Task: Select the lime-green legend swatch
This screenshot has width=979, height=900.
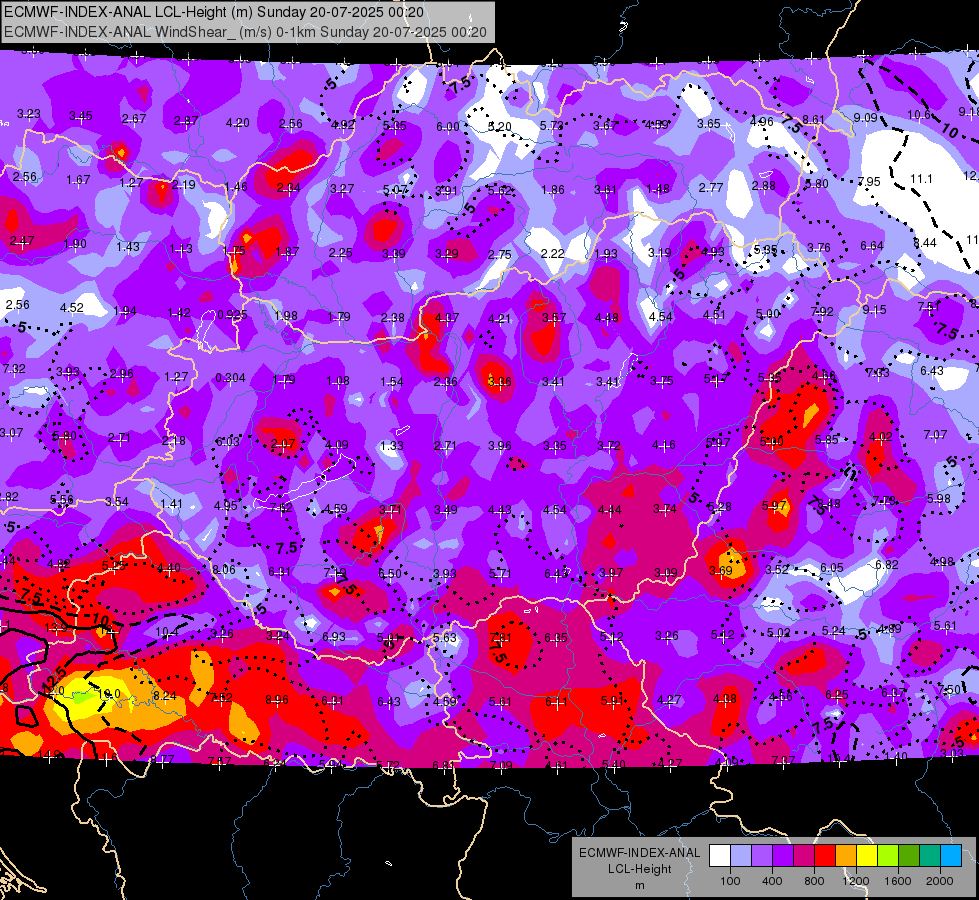Action: (x=888, y=856)
